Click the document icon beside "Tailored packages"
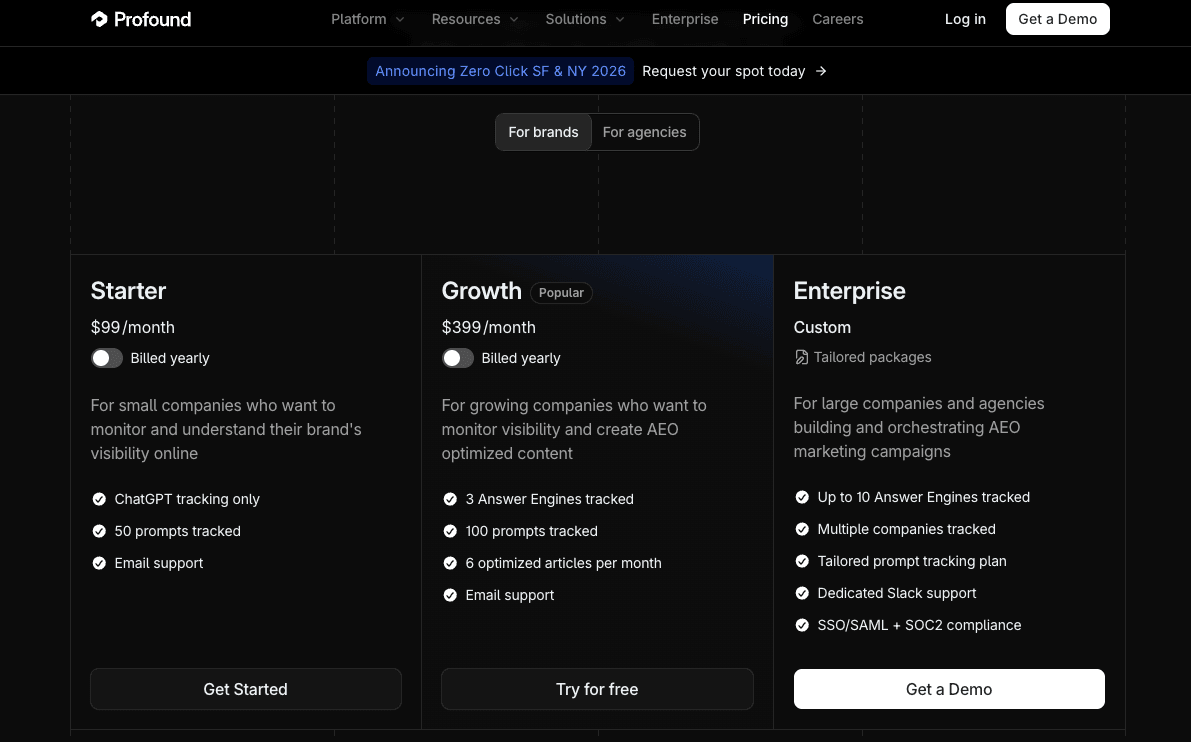 (x=802, y=357)
